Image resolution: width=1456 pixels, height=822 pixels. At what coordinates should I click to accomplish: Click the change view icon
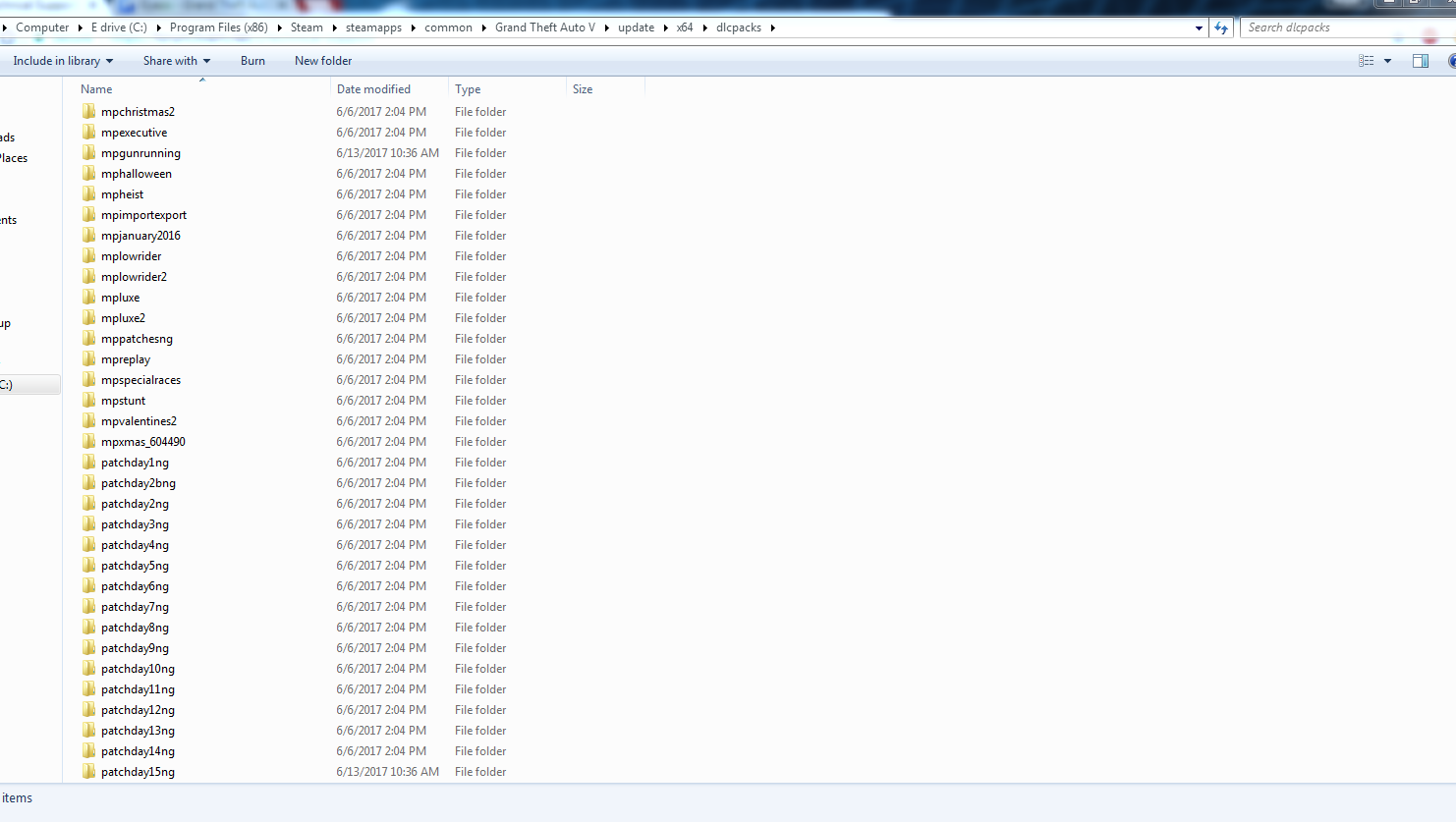click(x=1367, y=61)
